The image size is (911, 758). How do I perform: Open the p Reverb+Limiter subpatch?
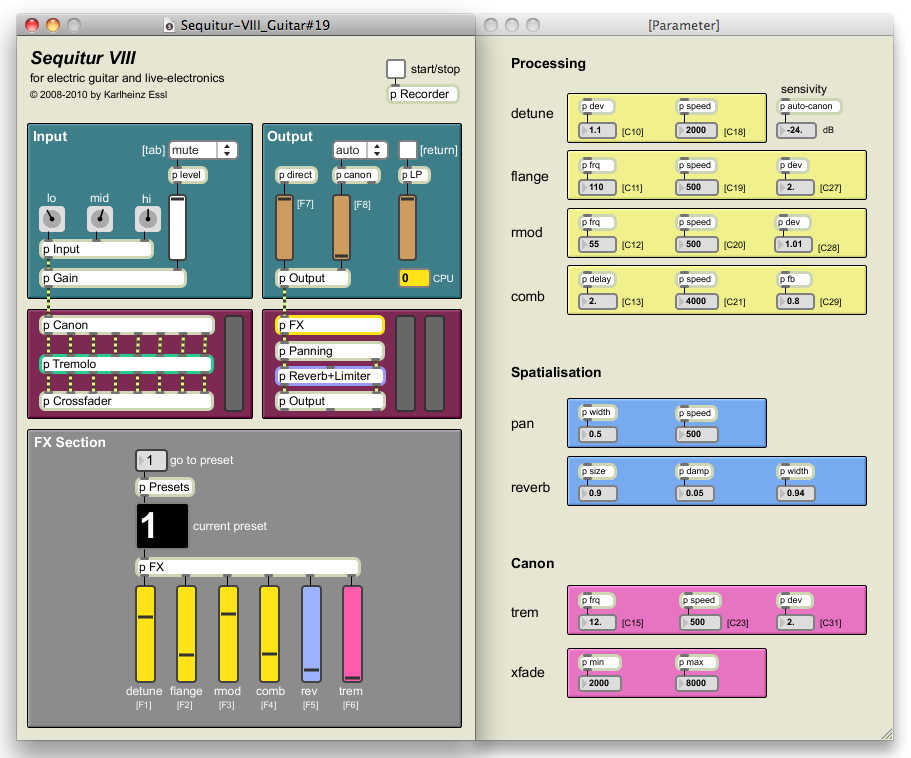pyautogui.click(x=330, y=376)
